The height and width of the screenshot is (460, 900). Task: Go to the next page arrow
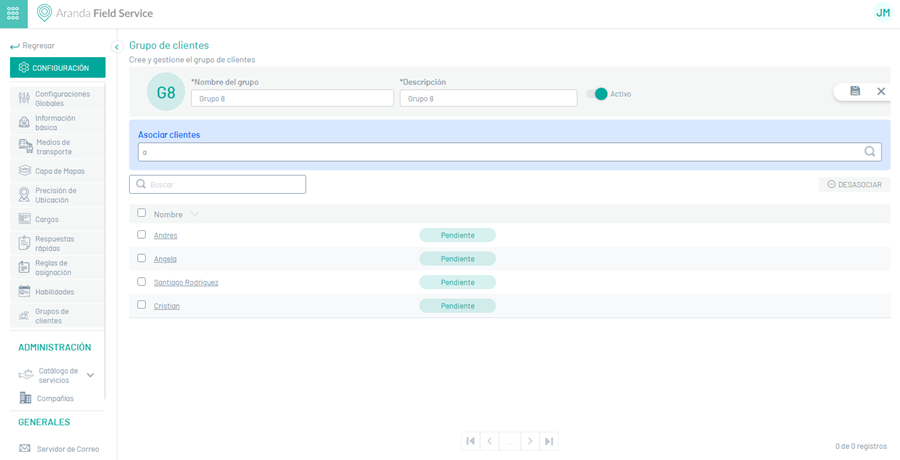[x=530, y=441]
